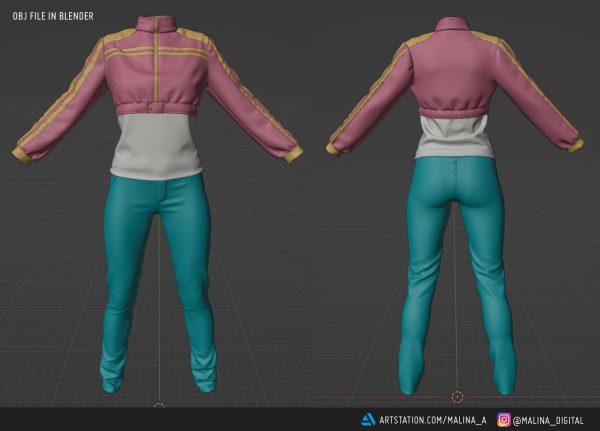Click the left-side yellow cuff of the back-view jacket
Viewport: 600px width, 431px height.
pyautogui.click(x=332, y=148)
